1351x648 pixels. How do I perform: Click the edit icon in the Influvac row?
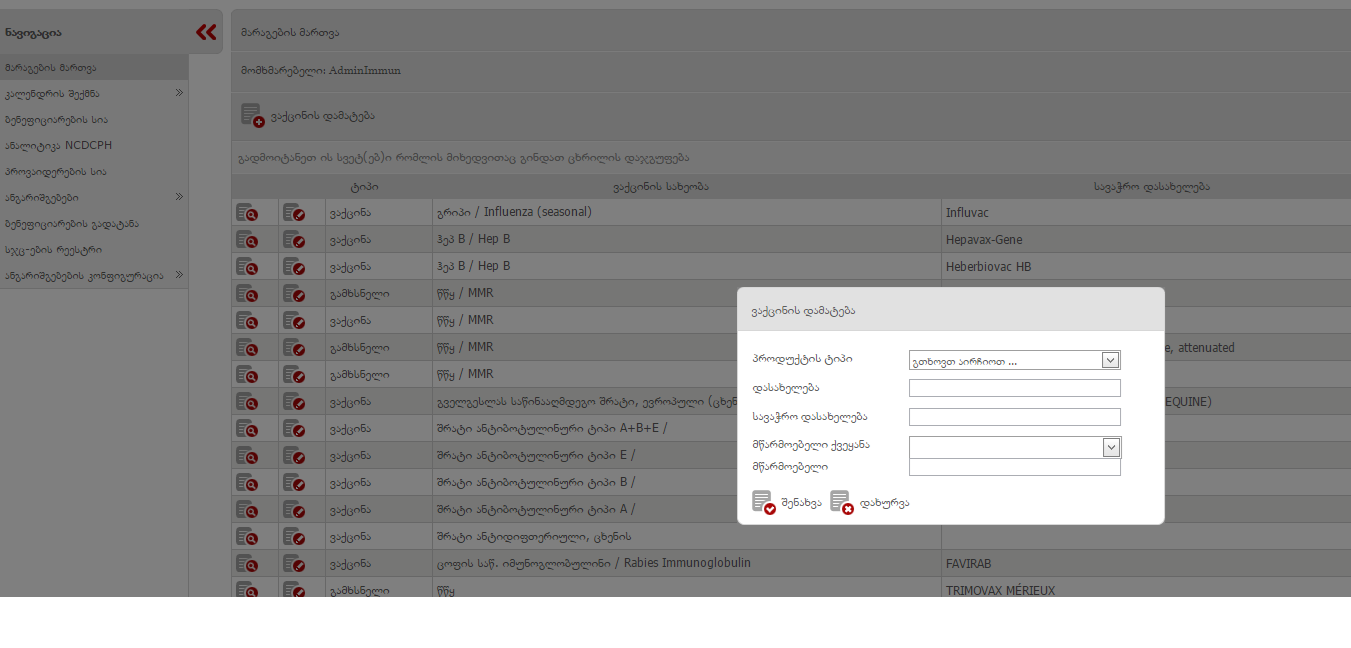pos(294,213)
